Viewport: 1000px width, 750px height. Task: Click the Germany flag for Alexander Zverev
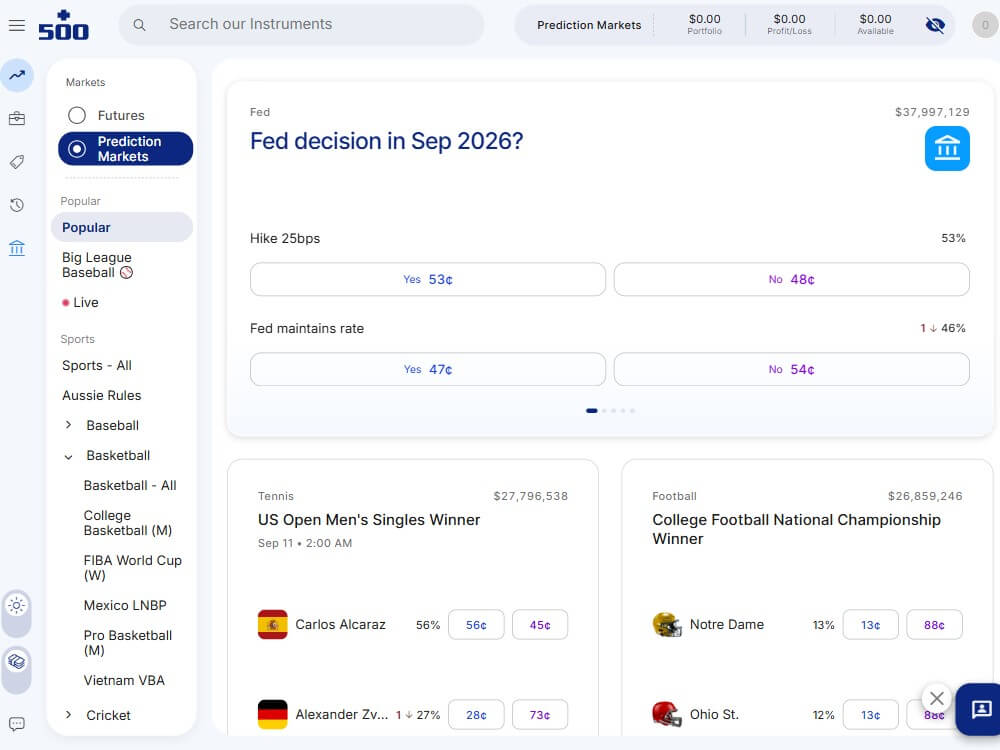tap(272, 715)
